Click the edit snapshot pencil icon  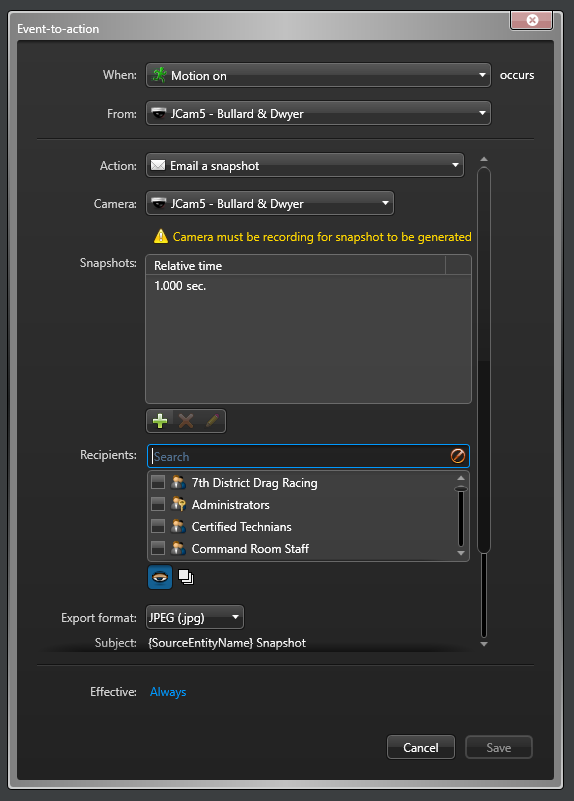pos(212,421)
